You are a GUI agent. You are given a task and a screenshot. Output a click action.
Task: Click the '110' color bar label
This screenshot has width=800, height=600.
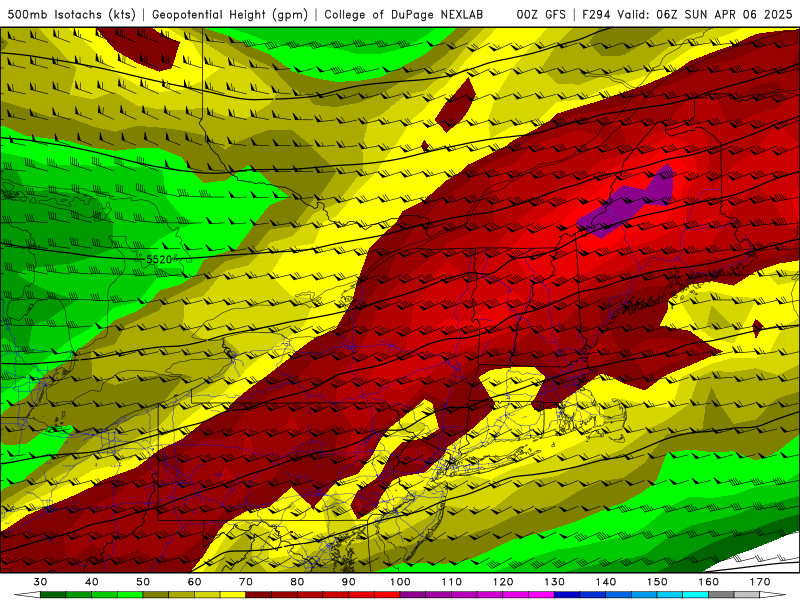[x=452, y=582]
